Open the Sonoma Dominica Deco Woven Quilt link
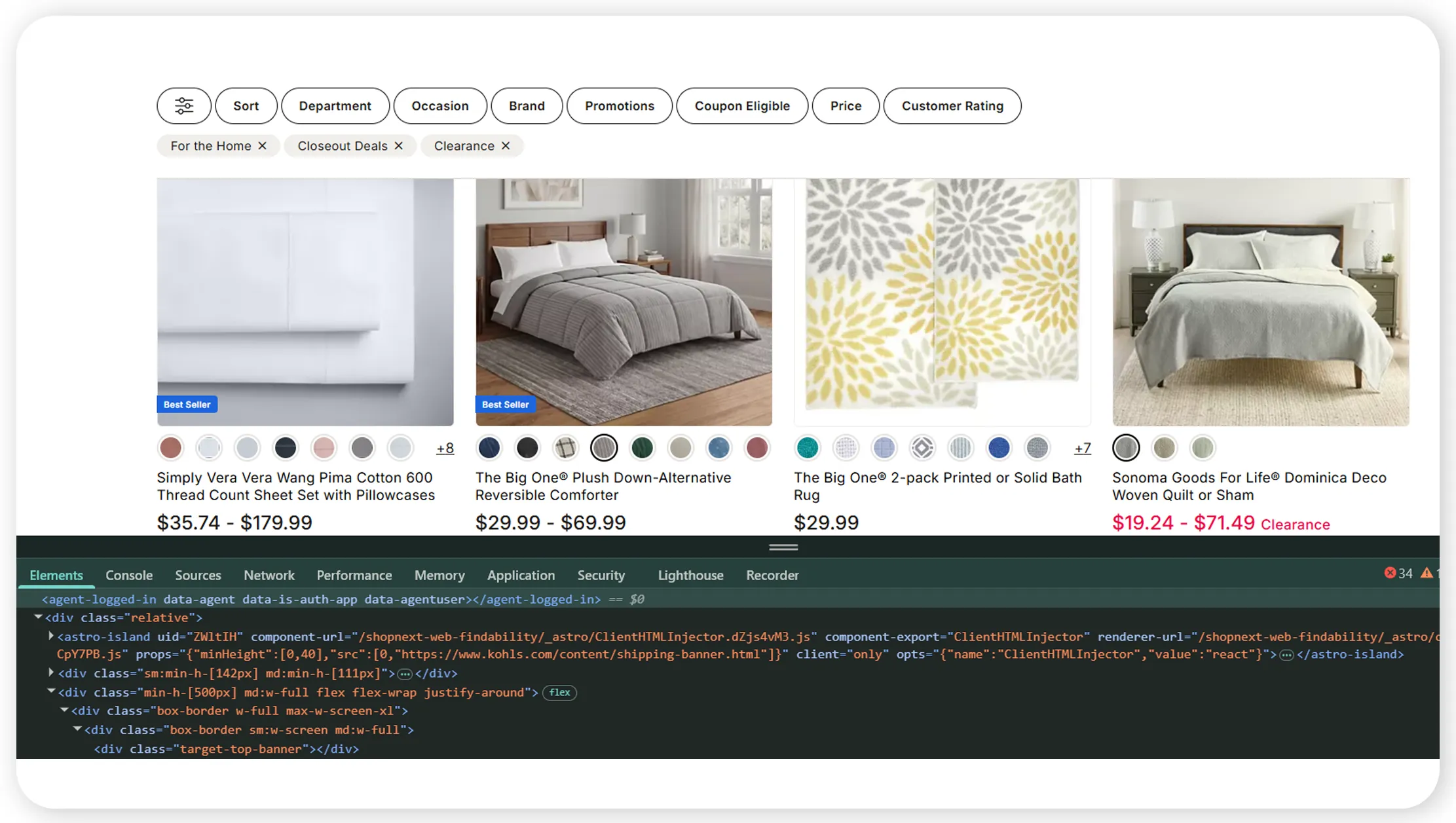This screenshot has width=1456, height=823. point(1249,486)
